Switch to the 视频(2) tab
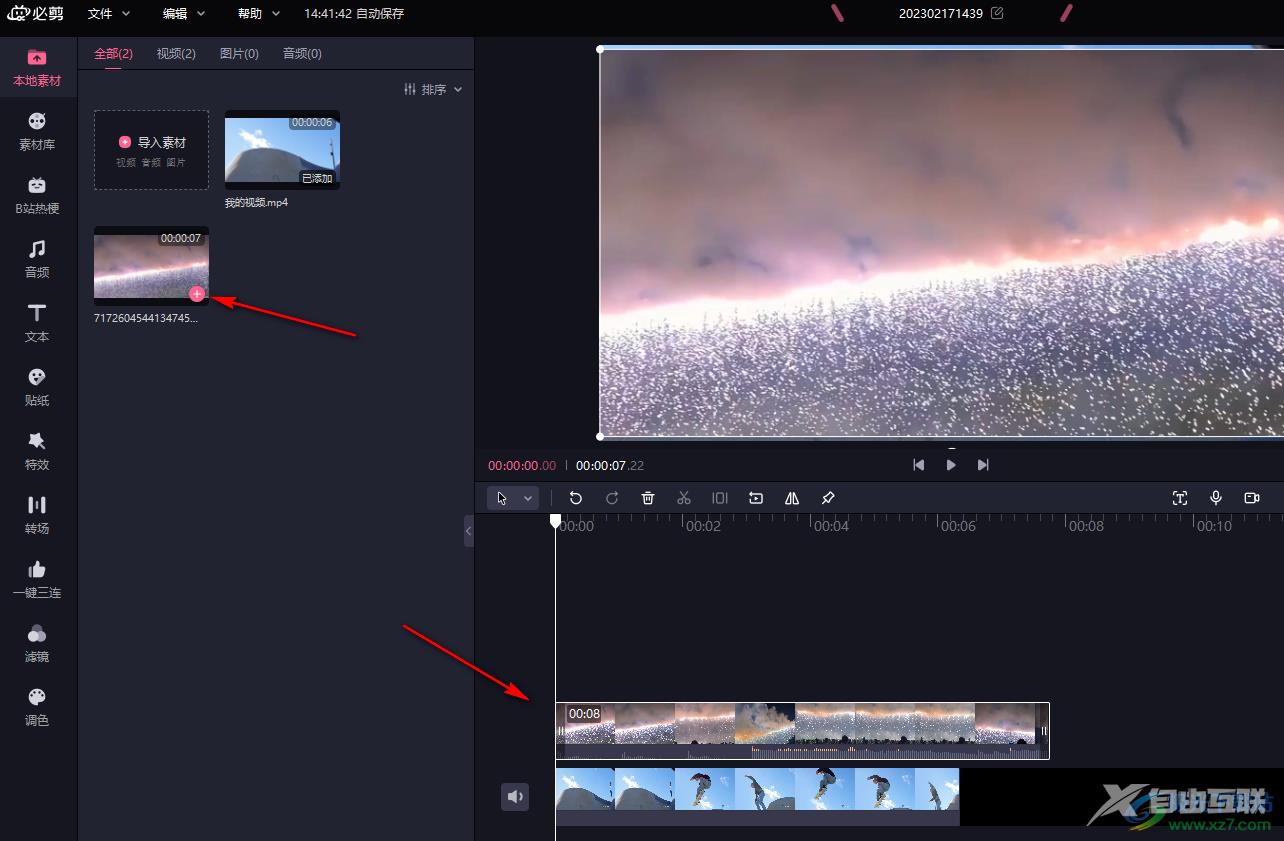The image size is (1284, 841). [176, 54]
